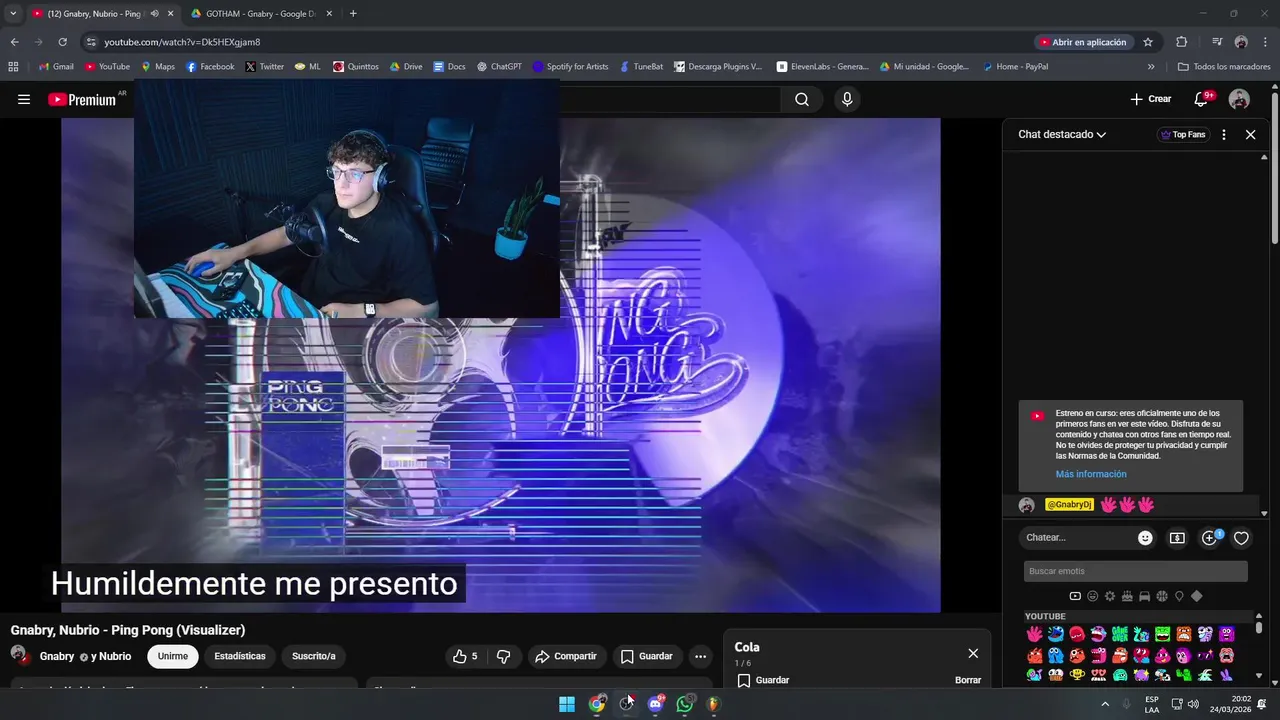Open the Spotify for Artists bookmark
The image size is (1280, 720).
click(x=570, y=66)
